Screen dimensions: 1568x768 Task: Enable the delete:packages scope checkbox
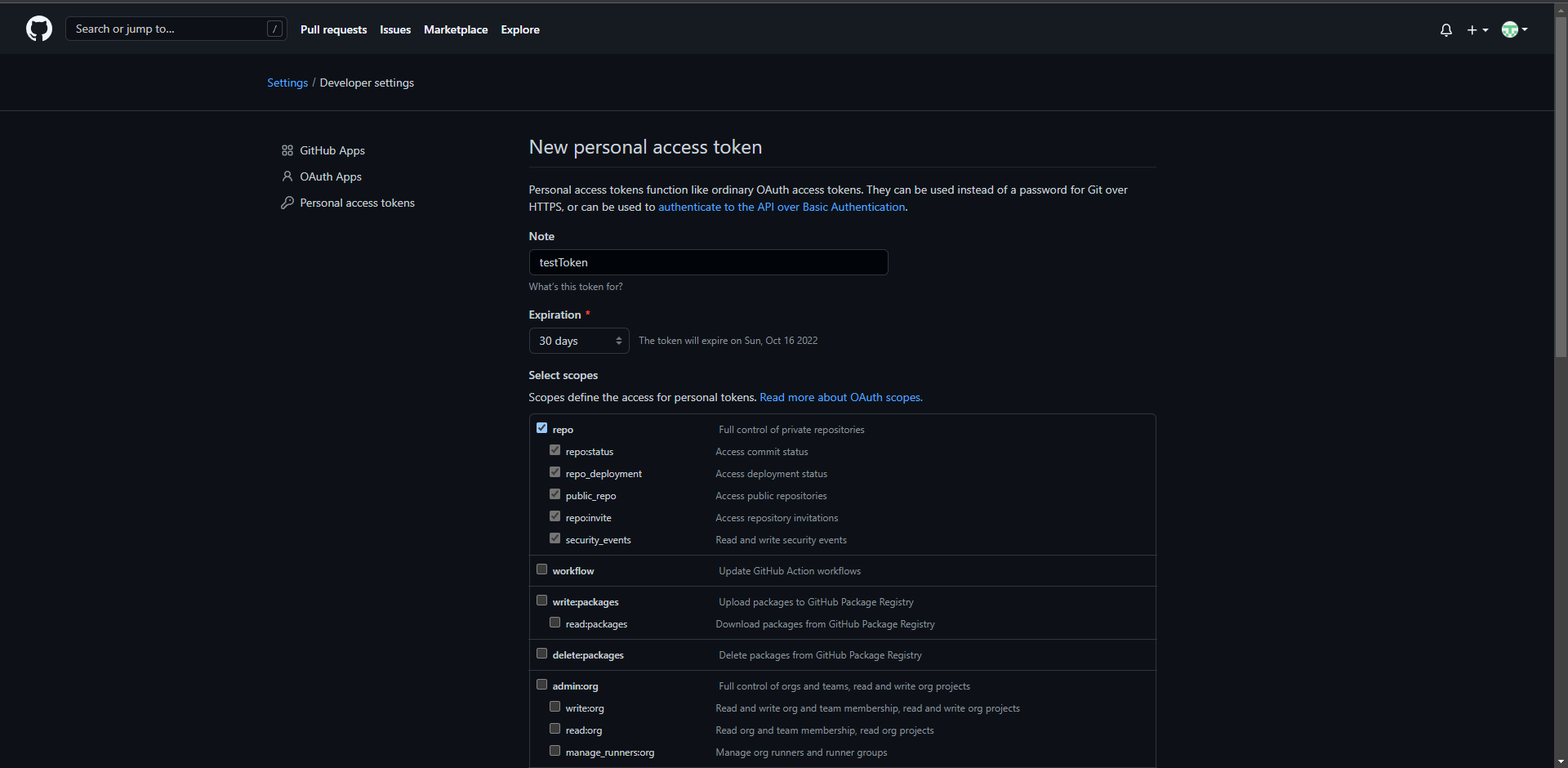pos(541,654)
